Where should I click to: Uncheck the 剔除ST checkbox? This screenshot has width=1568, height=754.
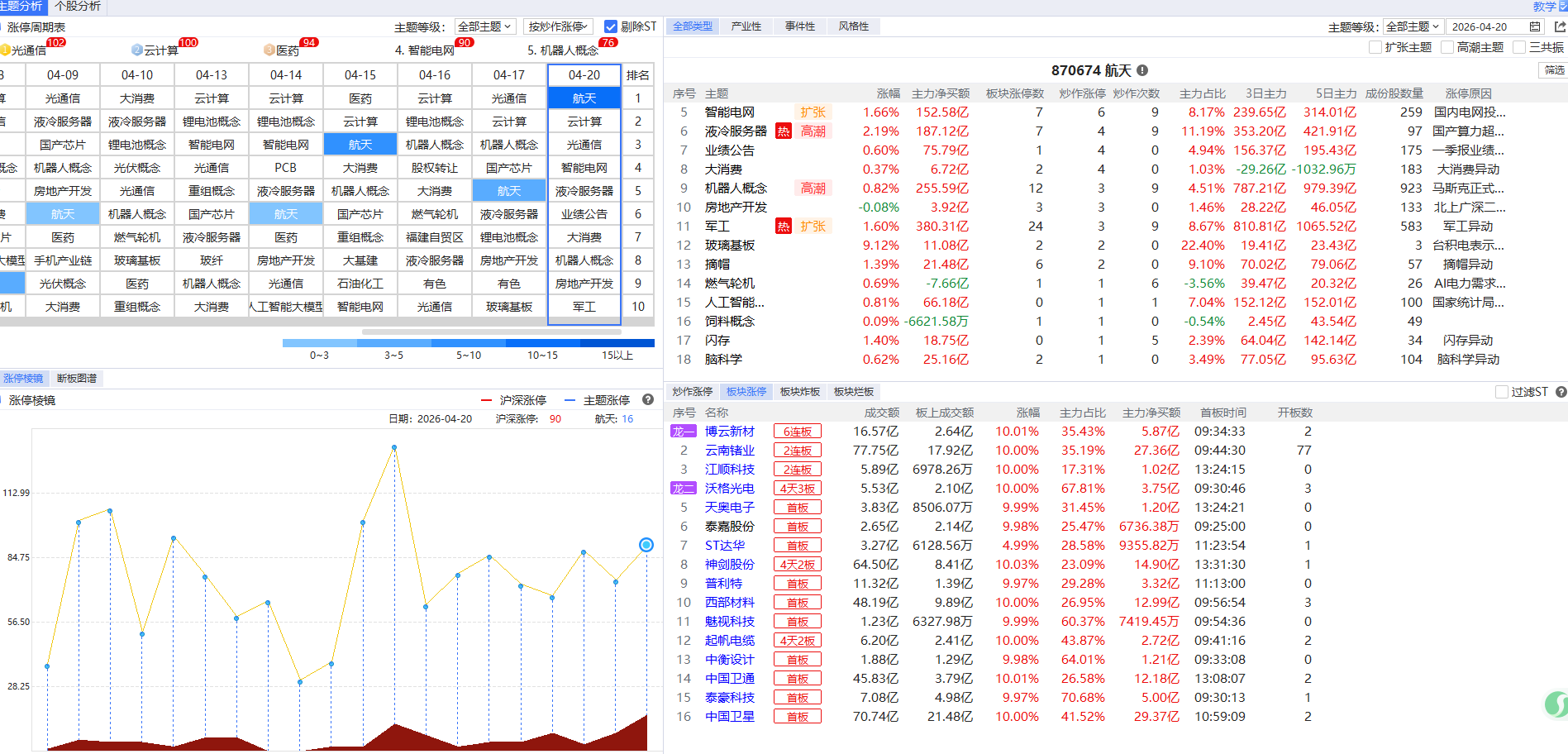coord(611,26)
